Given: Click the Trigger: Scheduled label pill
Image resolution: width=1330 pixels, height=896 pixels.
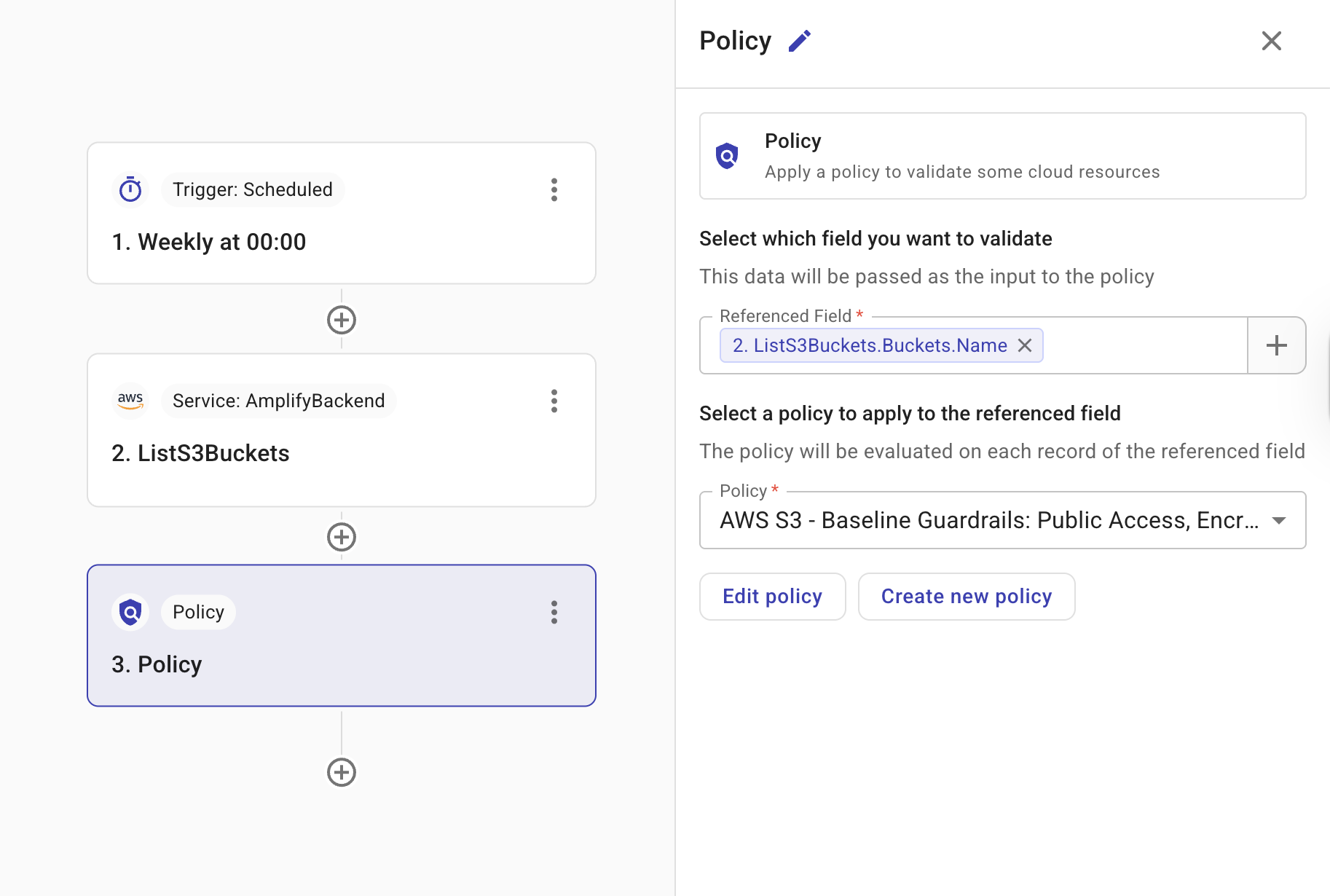Looking at the screenshot, I should [x=252, y=189].
